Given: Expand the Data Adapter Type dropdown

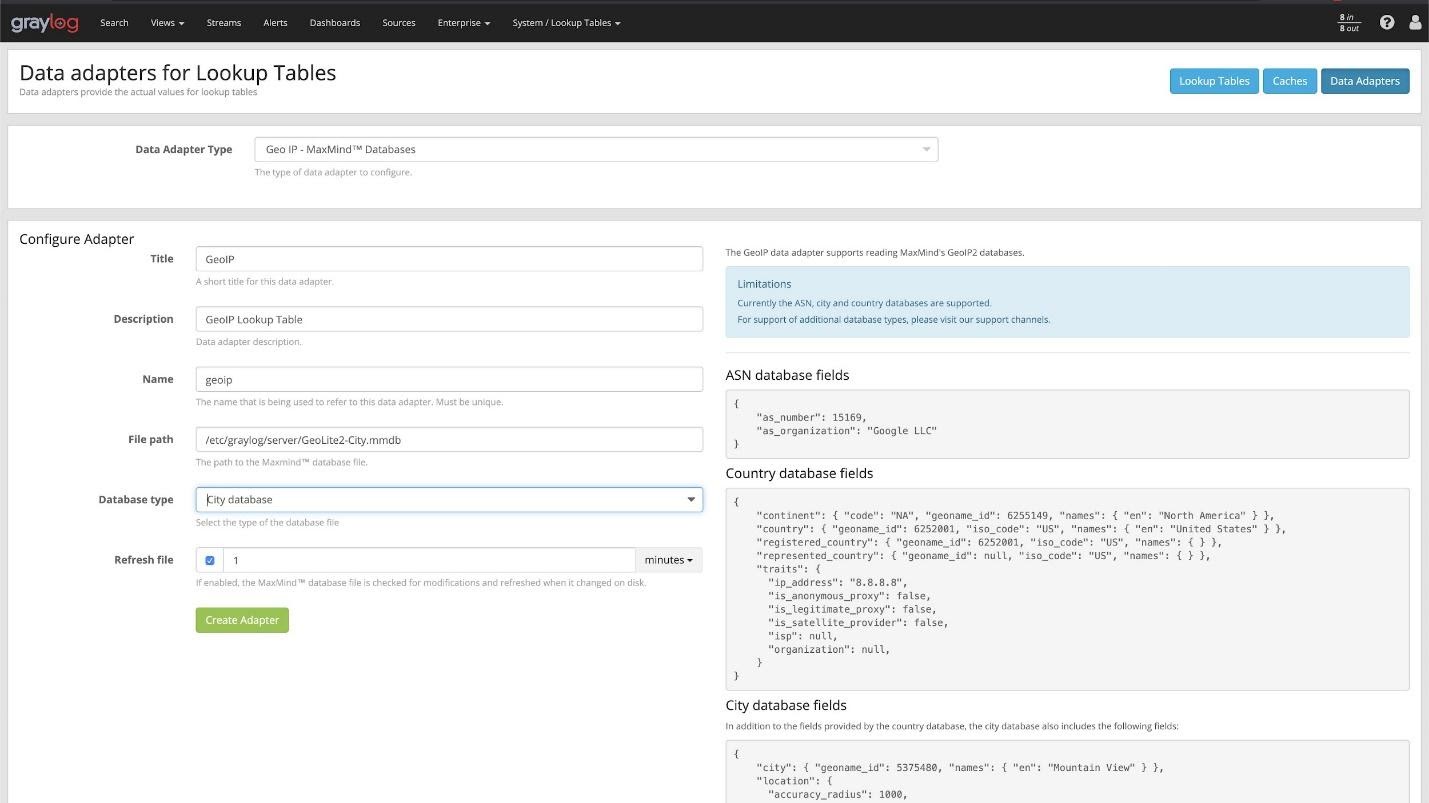Looking at the screenshot, I should coord(596,150).
